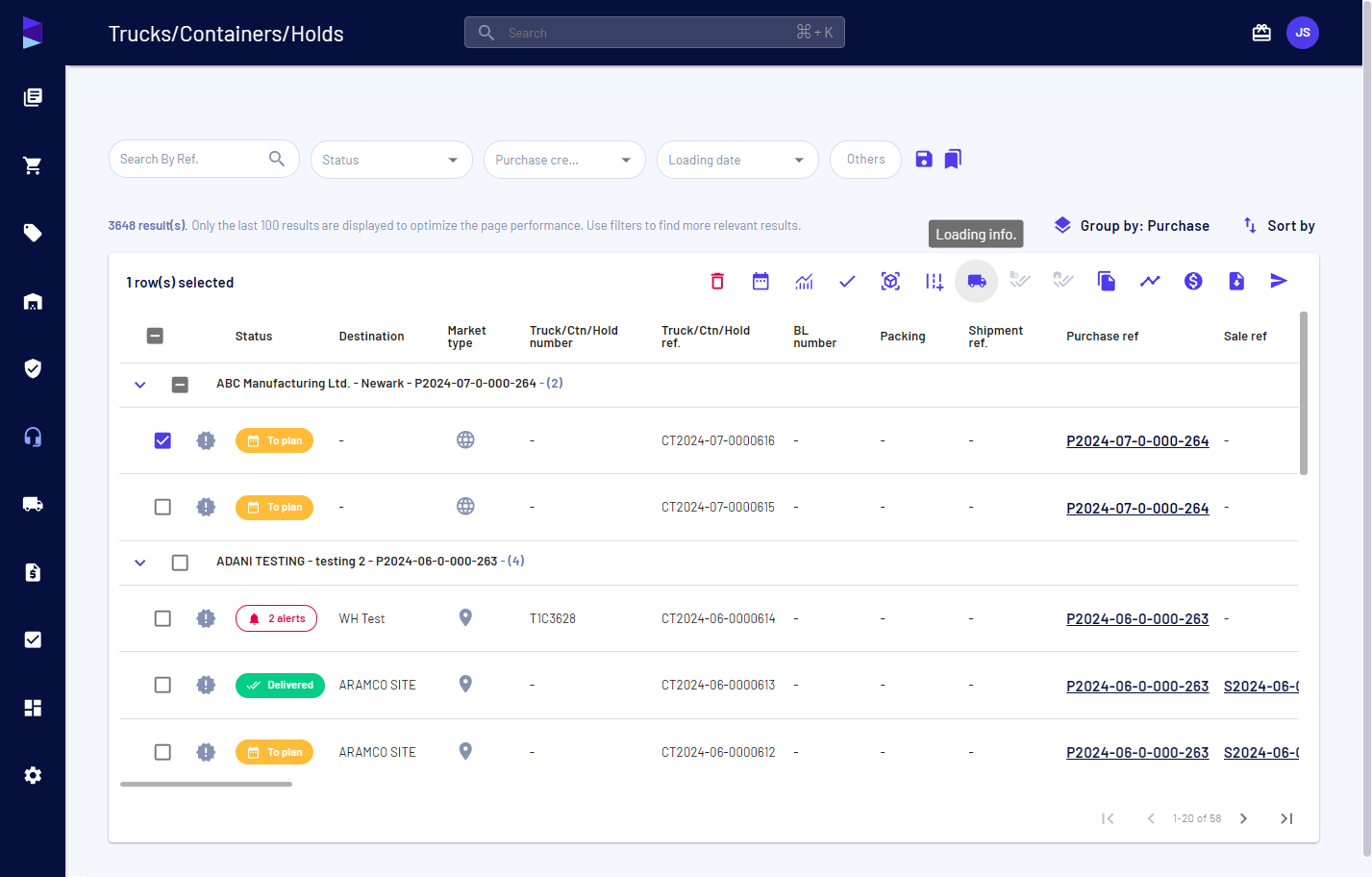Open the Purchase creation filter dropdown

tap(564, 160)
